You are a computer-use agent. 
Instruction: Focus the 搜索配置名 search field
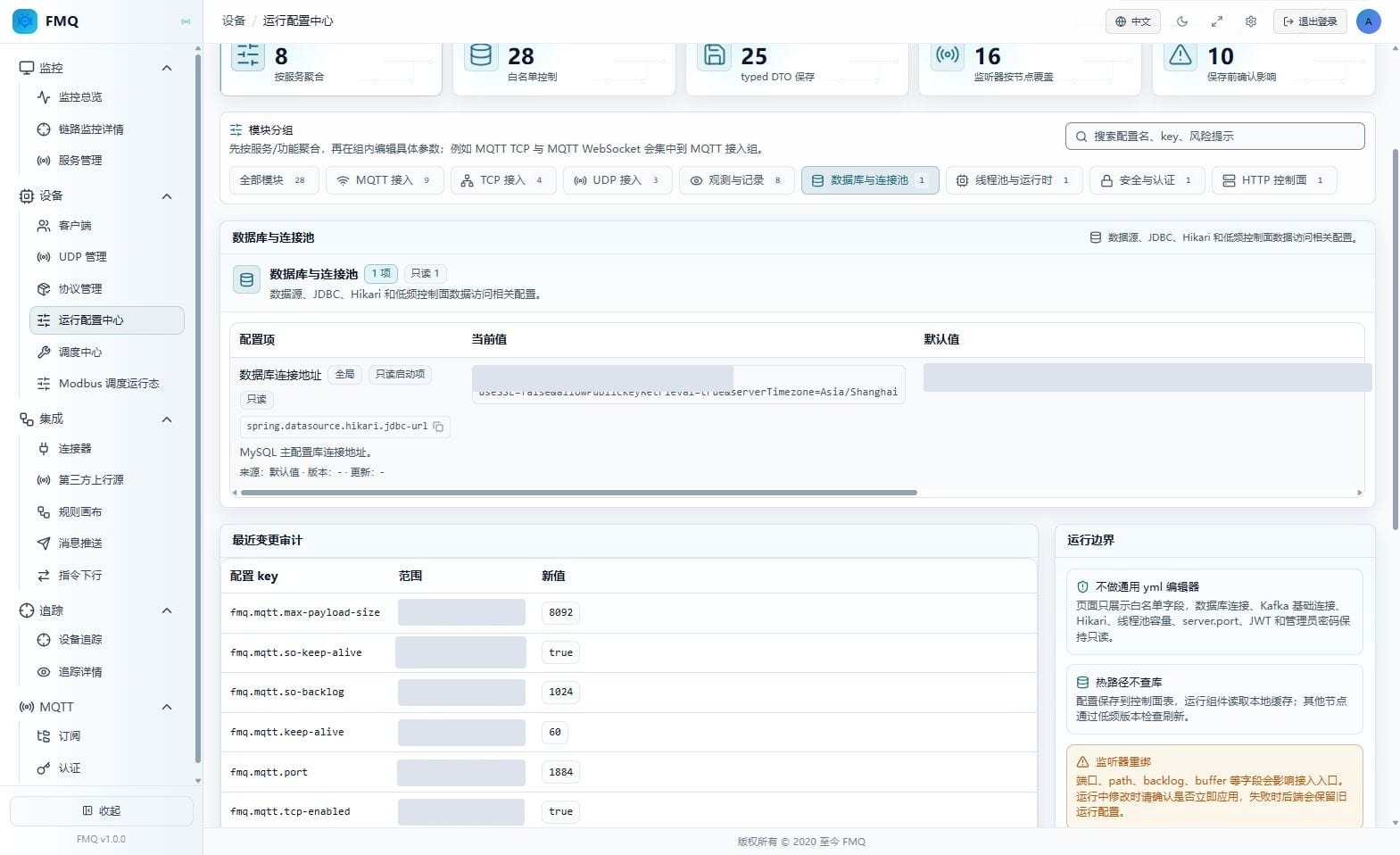click(x=1214, y=137)
